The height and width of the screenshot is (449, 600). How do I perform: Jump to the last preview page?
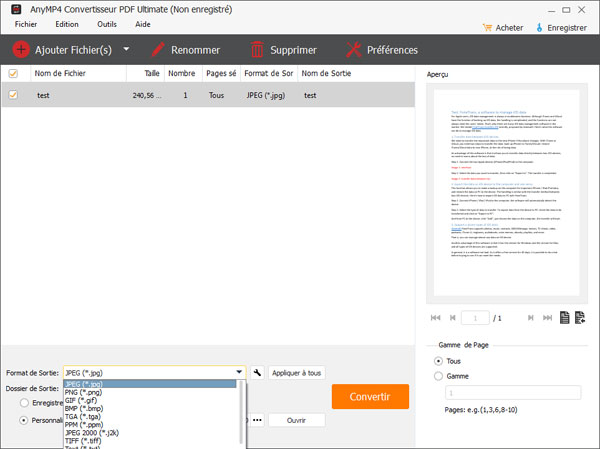coord(549,318)
